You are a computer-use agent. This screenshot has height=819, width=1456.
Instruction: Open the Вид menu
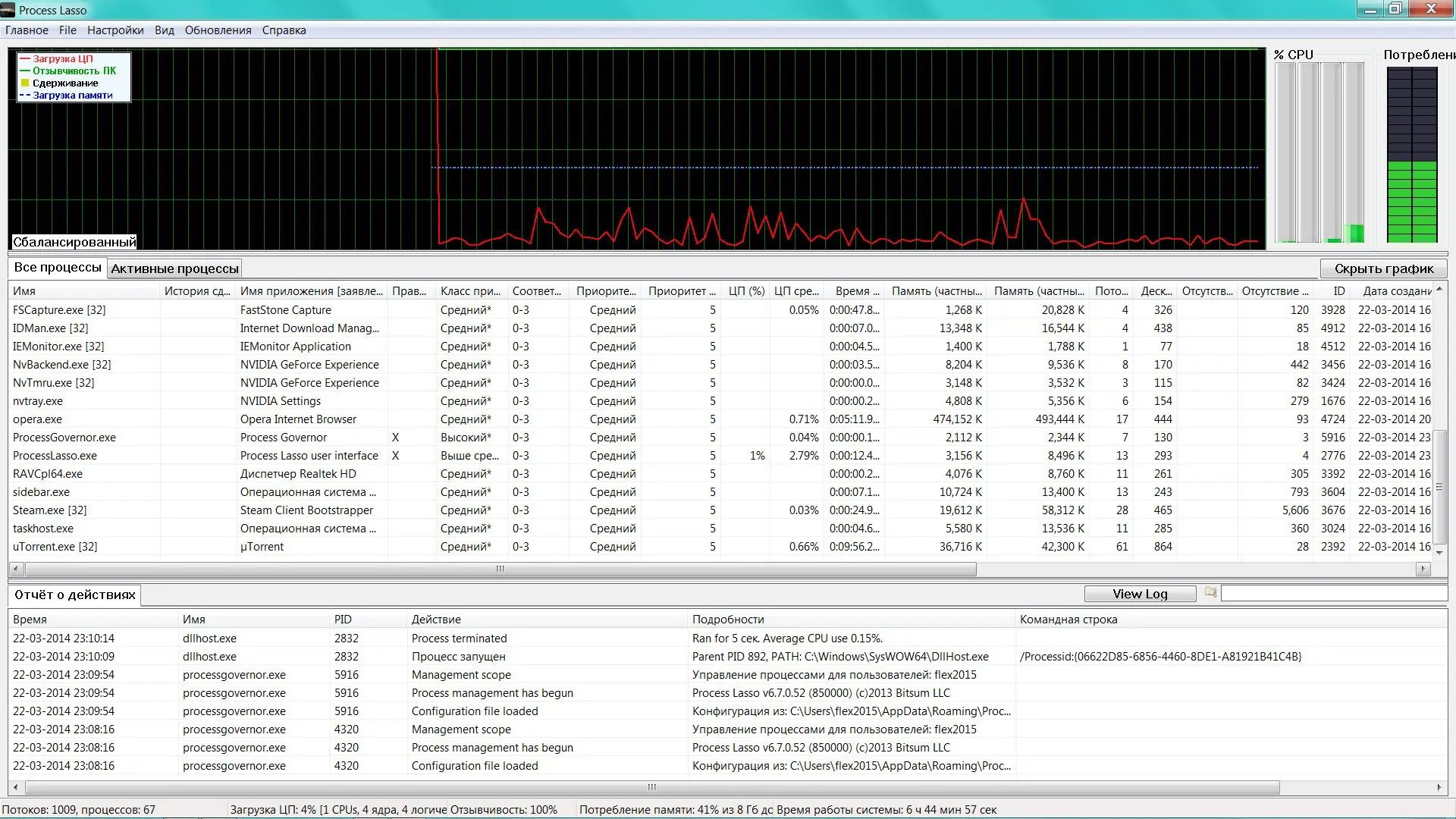tap(164, 30)
